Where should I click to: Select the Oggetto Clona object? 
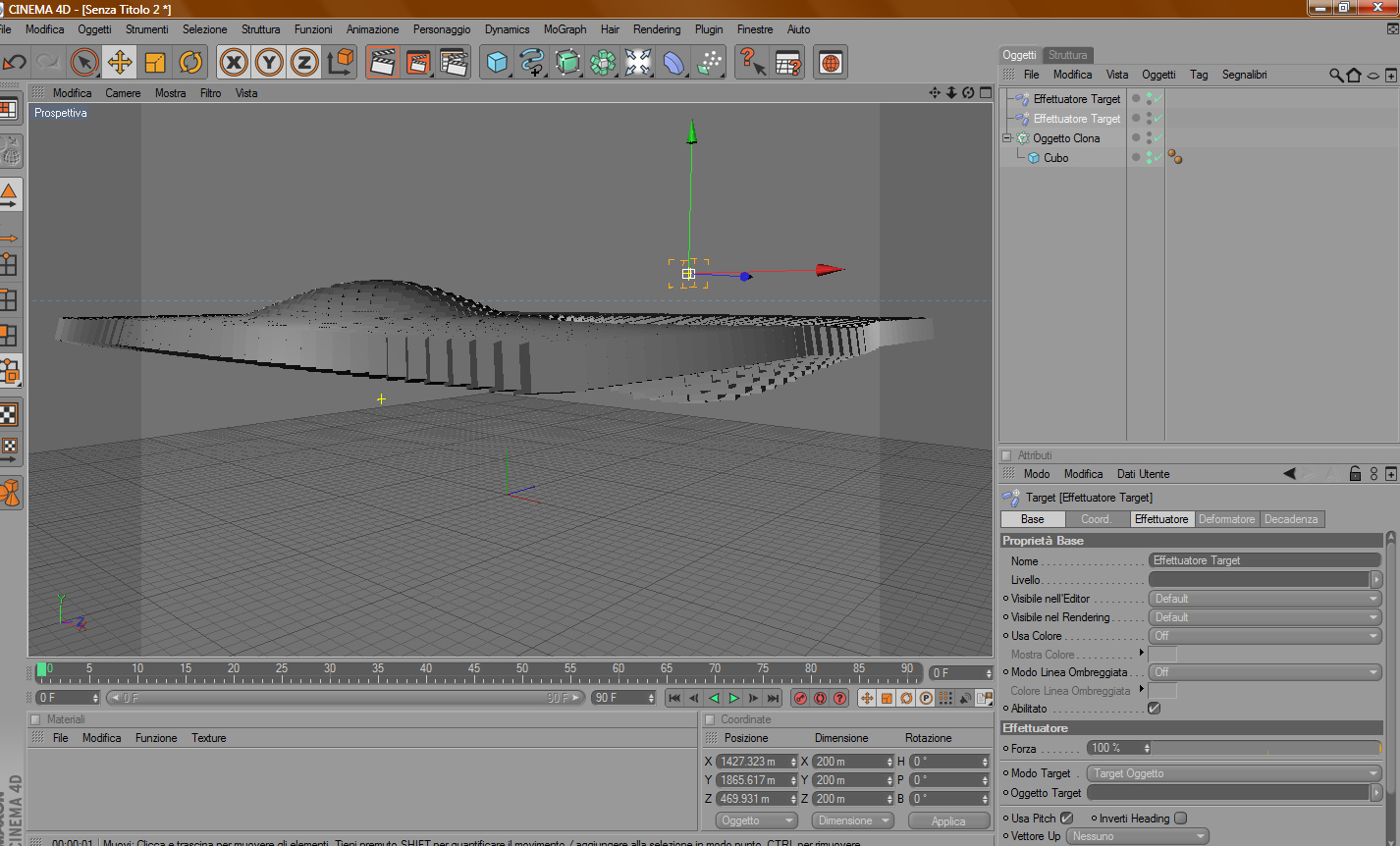pos(1066,138)
